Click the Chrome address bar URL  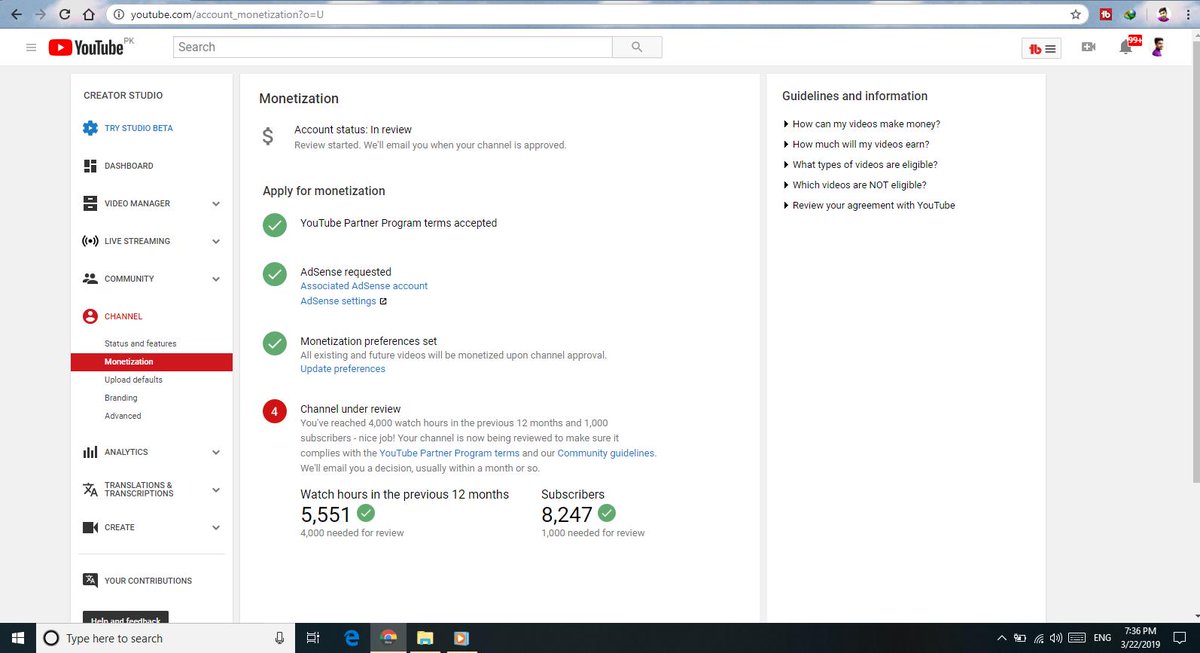pyautogui.click(x=227, y=15)
